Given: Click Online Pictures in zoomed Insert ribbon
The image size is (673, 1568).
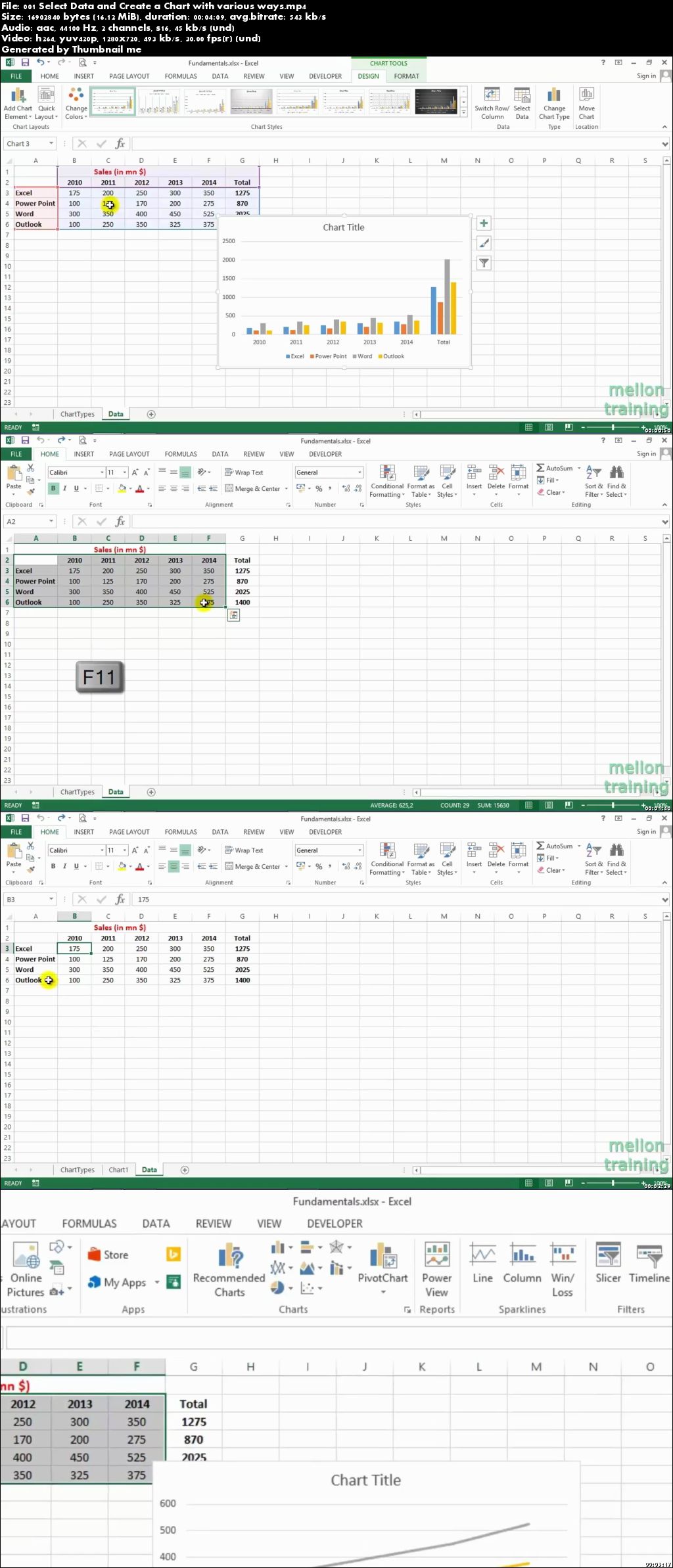Looking at the screenshot, I should [x=26, y=1270].
